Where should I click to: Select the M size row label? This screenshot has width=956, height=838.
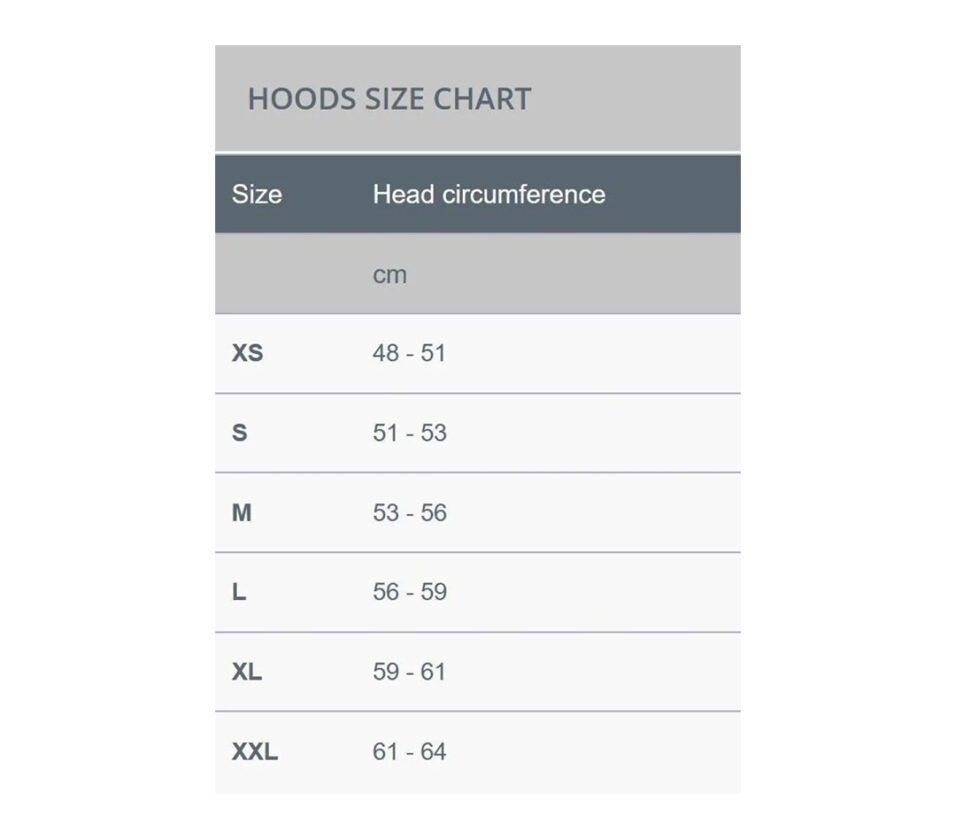pyautogui.click(x=241, y=513)
